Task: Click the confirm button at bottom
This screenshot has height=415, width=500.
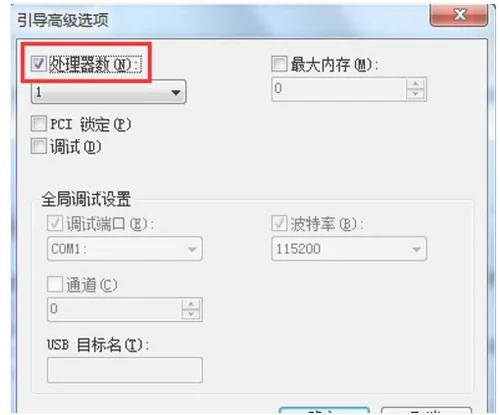Action: pyautogui.click(x=324, y=410)
